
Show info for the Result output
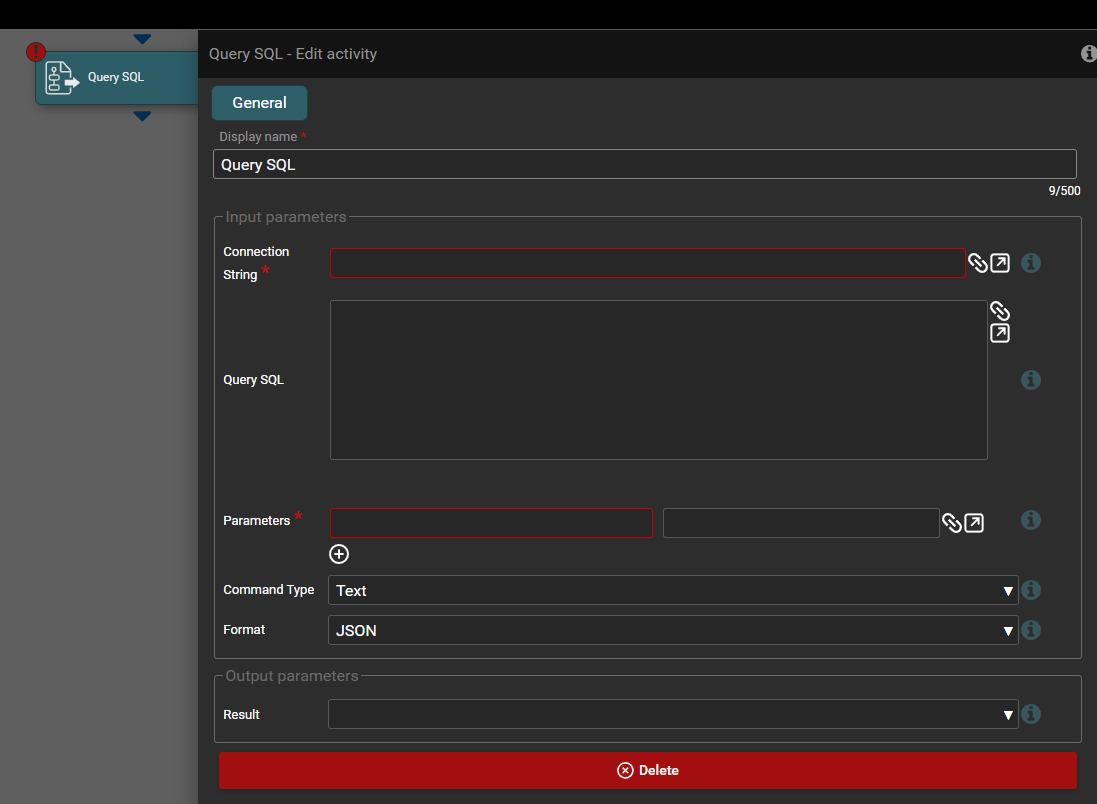(1031, 714)
